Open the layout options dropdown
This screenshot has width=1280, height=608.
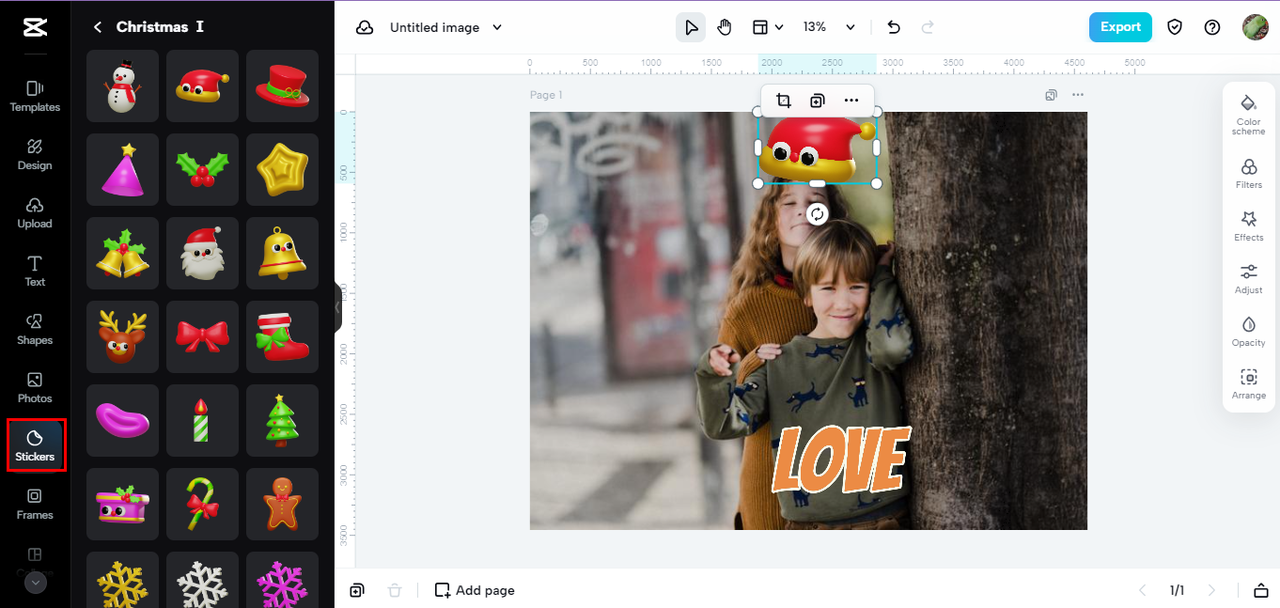point(767,27)
